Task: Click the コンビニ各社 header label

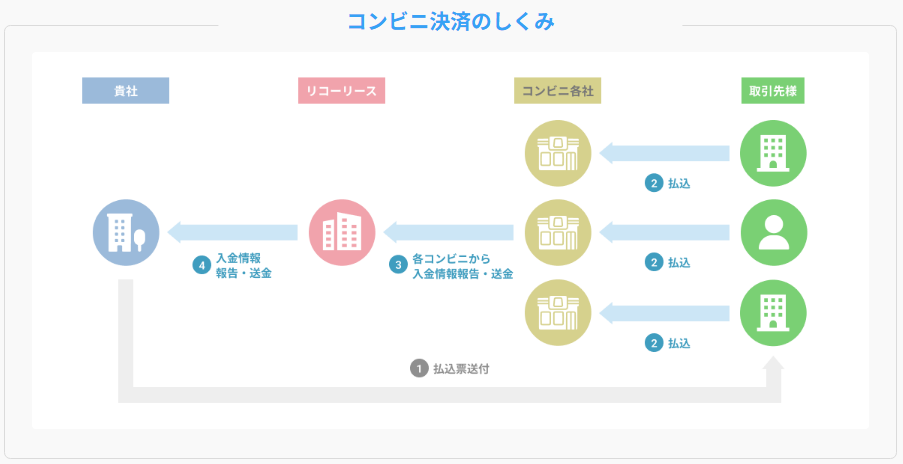Action: (558, 91)
